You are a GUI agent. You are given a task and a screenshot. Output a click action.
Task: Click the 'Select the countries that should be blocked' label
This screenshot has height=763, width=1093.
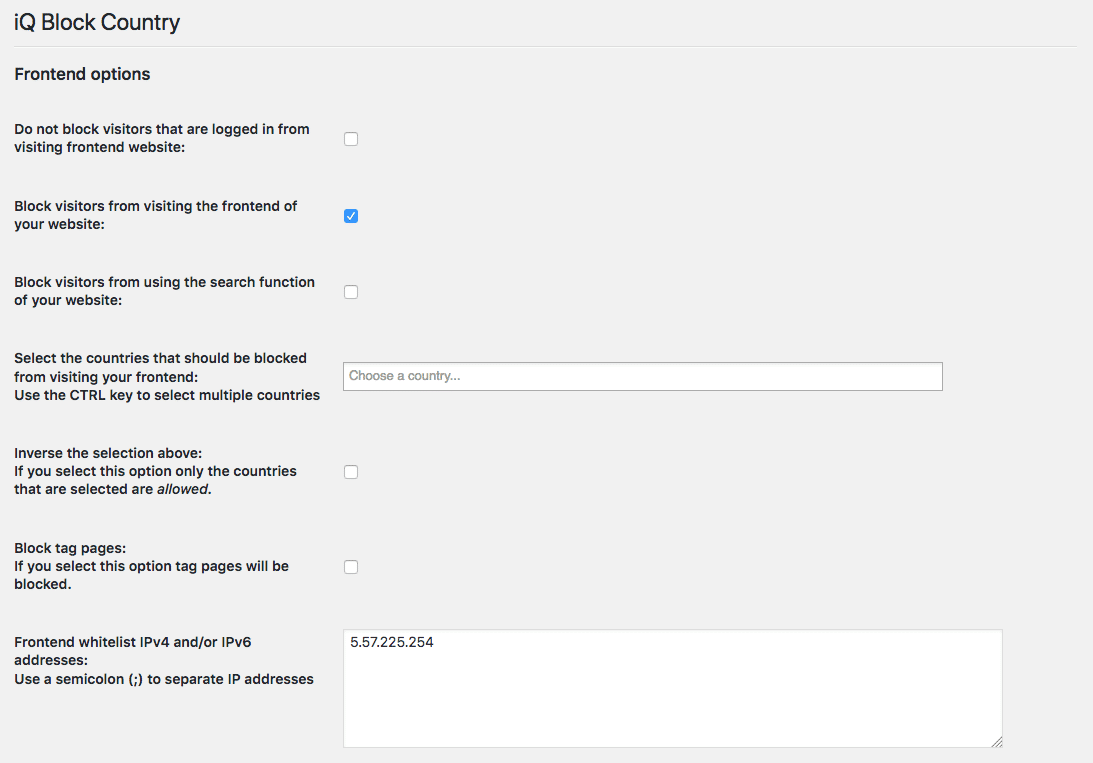click(x=160, y=367)
